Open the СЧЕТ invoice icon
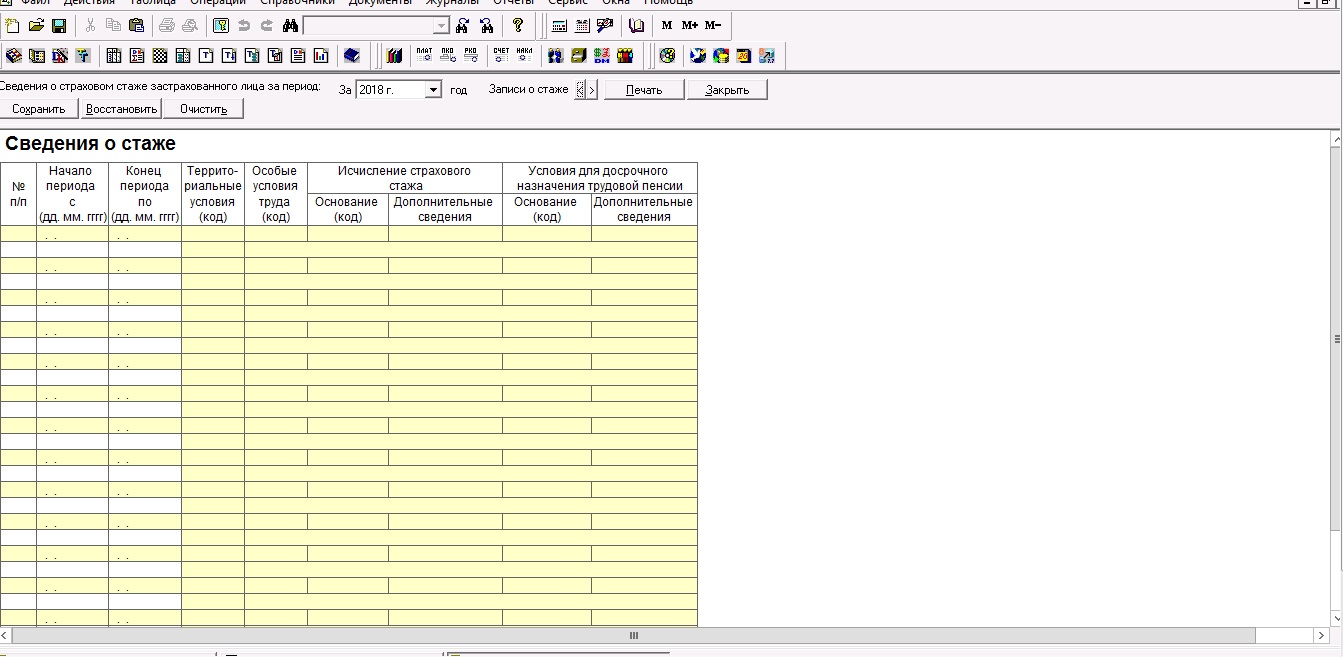The image size is (1343, 657). tap(501, 55)
